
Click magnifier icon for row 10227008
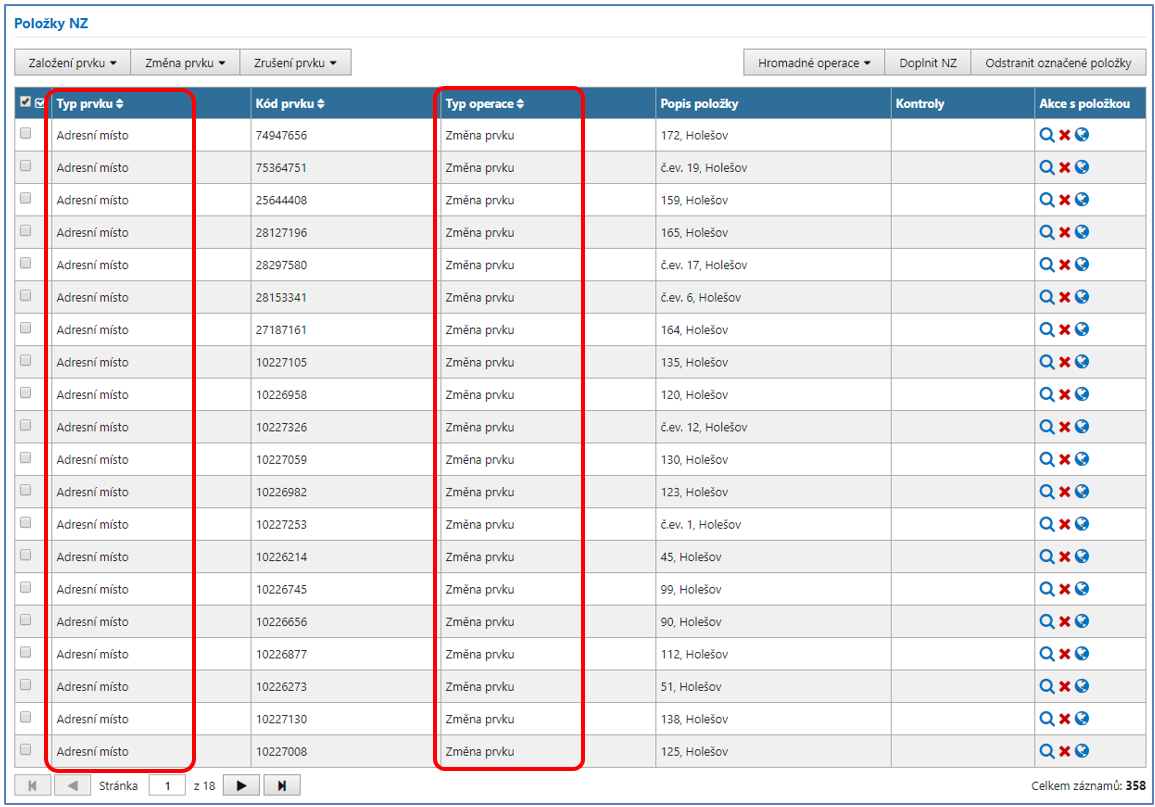click(x=1047, y=752)
